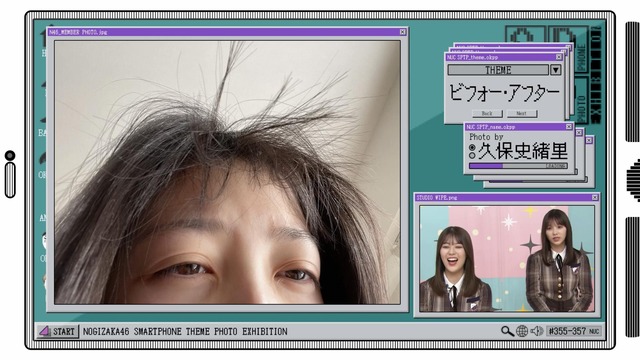Click the #355-357 episode indicator
This screenshot has height=360, width=640.
tap(567, 331)
